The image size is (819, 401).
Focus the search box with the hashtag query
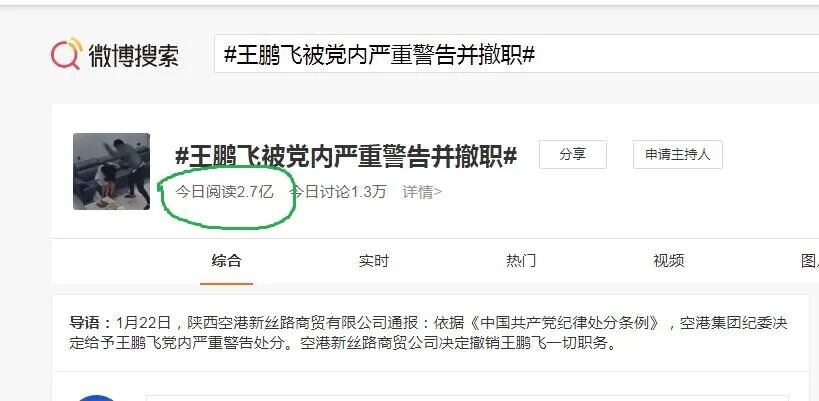click(x=516, y=54)
